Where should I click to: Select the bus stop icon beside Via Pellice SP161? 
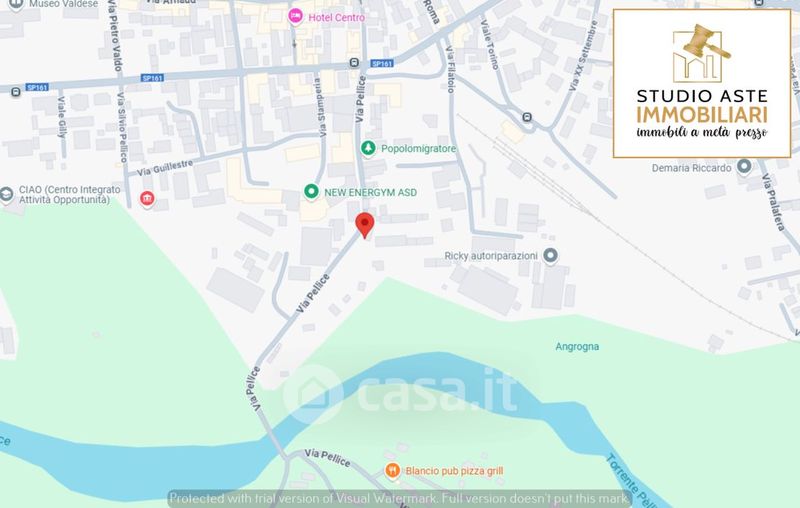click(355, 63)
